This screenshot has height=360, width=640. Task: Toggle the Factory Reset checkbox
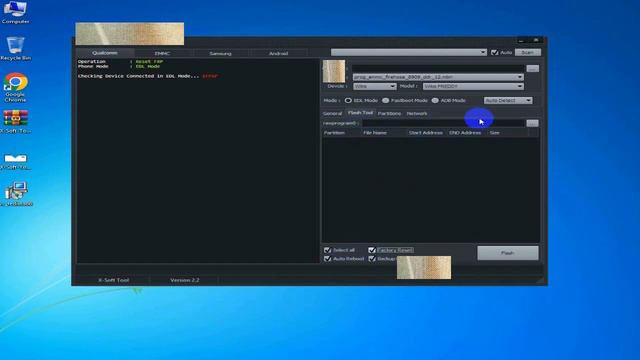point(372,250)
